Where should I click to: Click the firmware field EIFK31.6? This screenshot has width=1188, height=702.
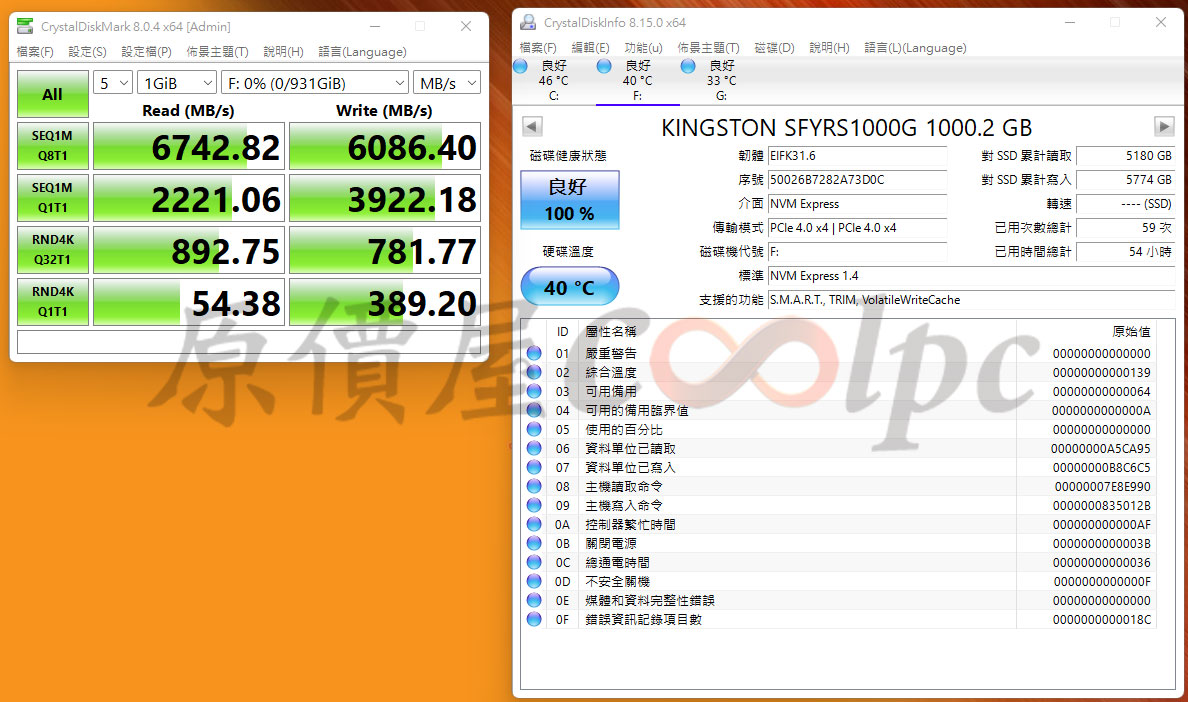(x=857, y=156)
